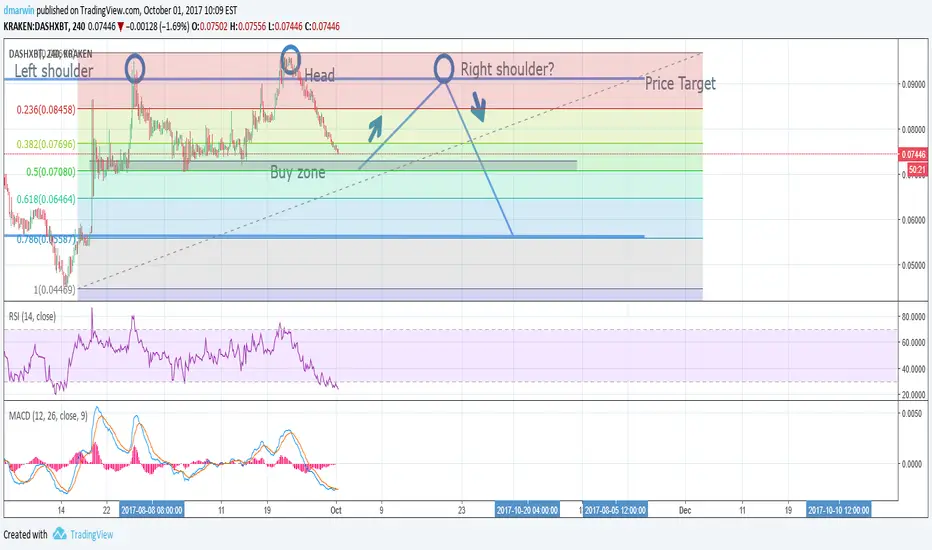932x550 pixels.
Task: Select the Price Target label
Action: 680,84
